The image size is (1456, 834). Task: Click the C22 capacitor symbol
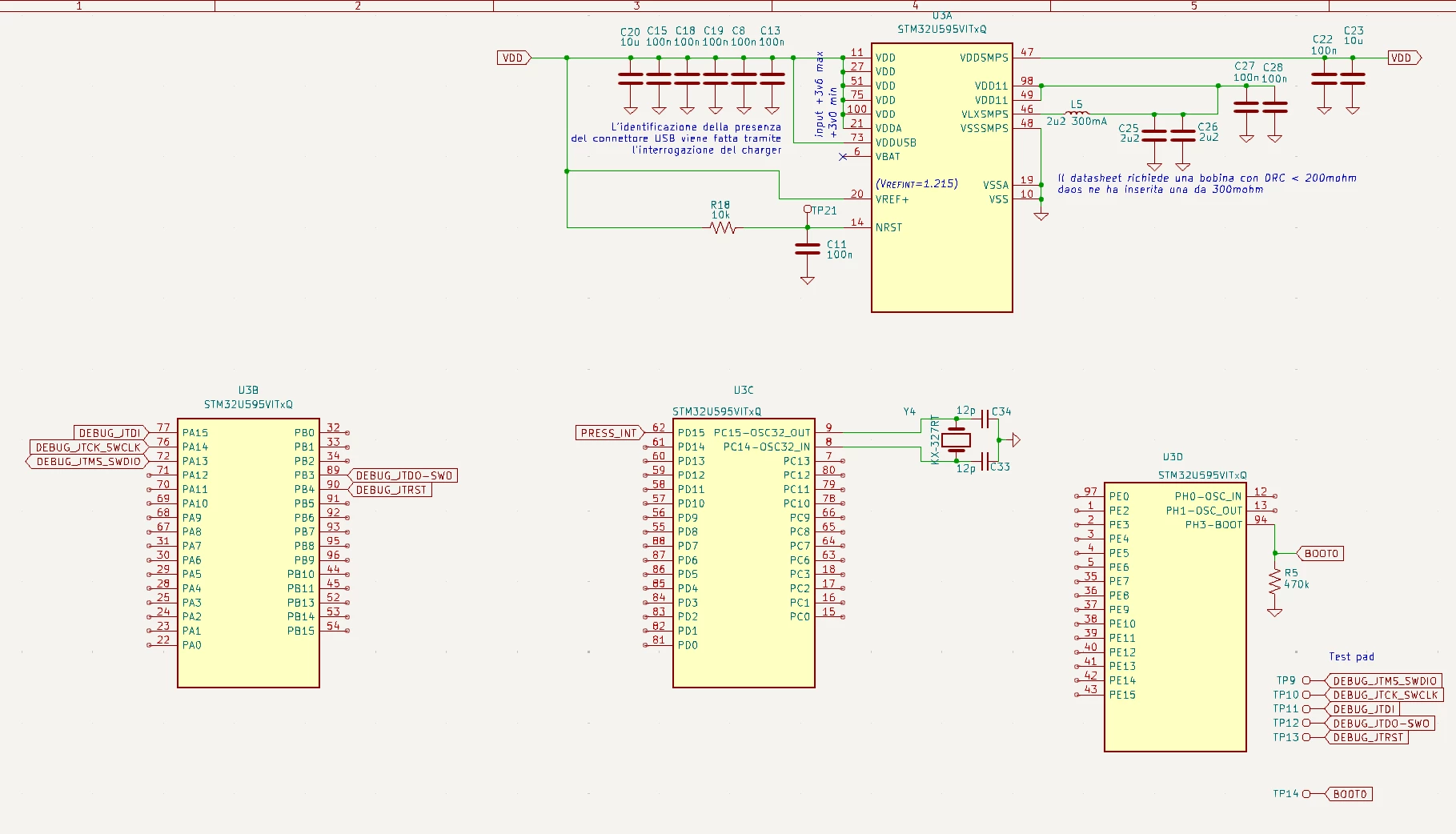pyautogui.click(x=1325, y=78)
